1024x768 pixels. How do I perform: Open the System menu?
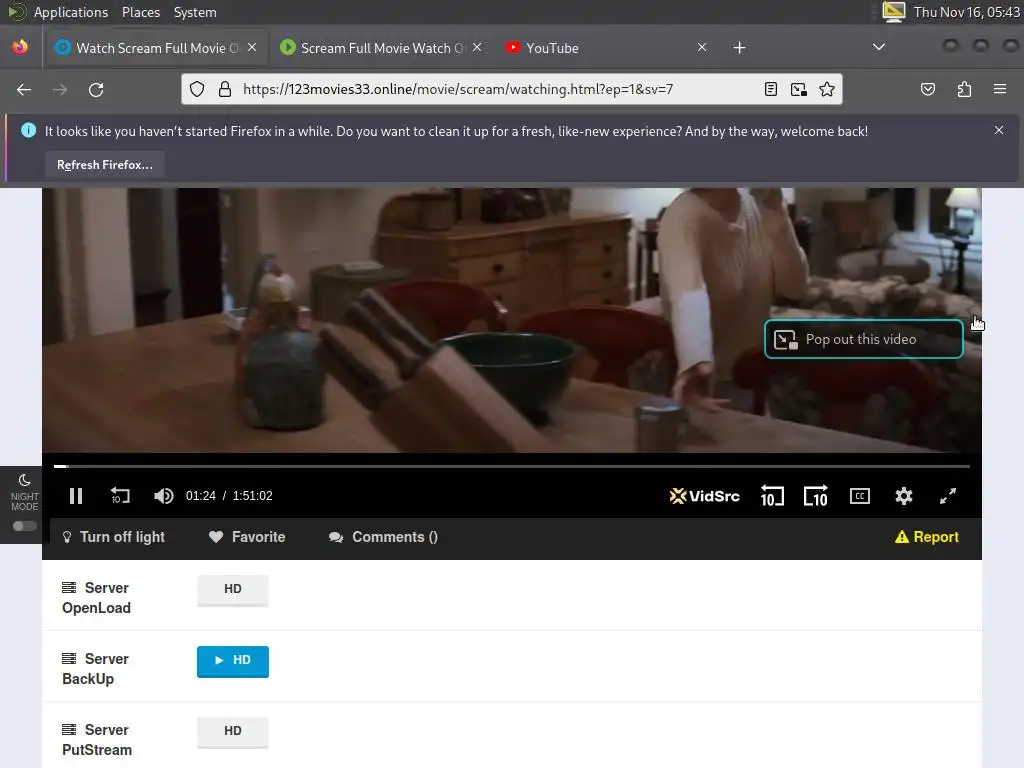point(195,12)
